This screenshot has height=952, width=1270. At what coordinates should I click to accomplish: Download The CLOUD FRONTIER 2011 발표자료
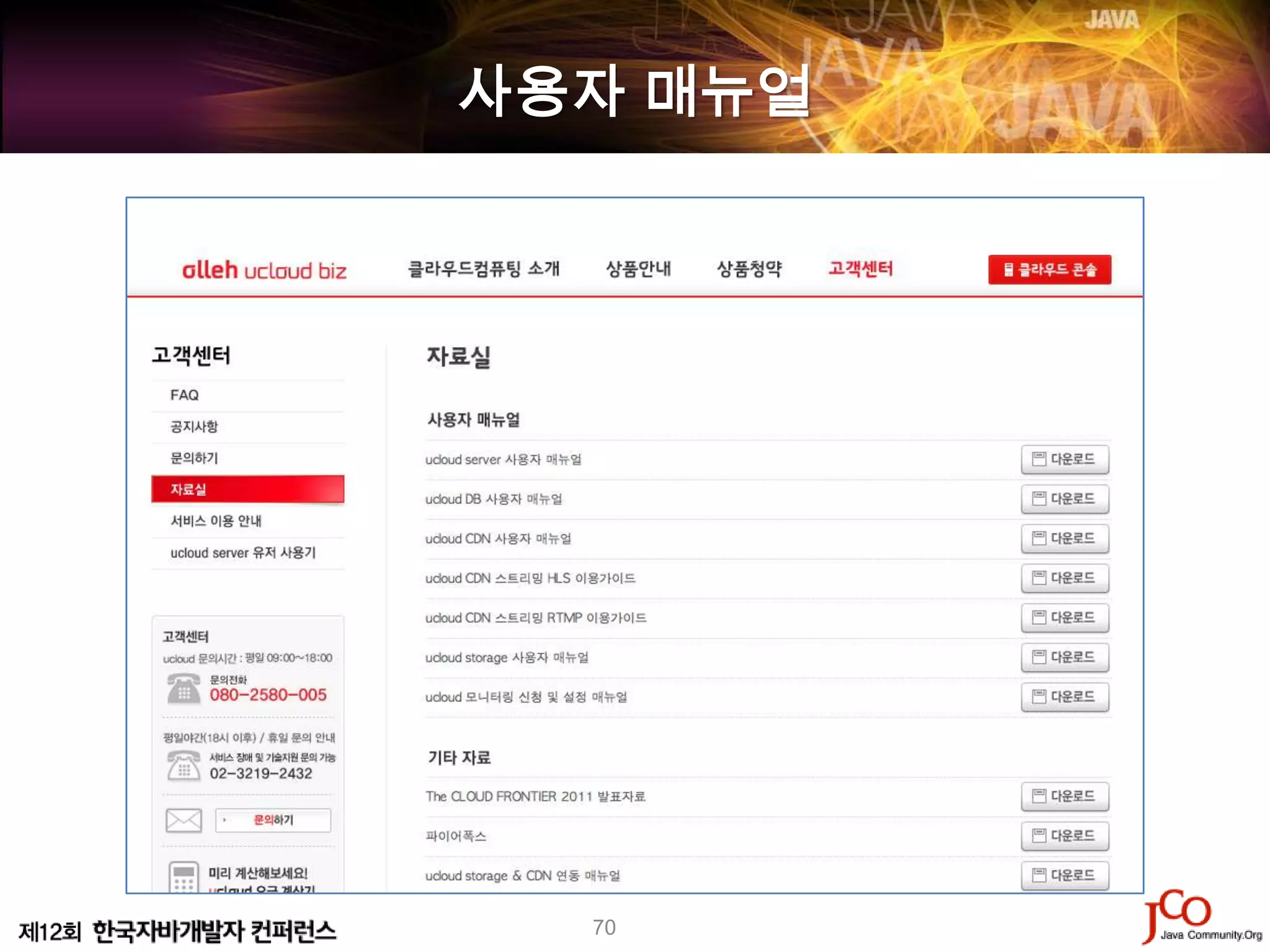pos(1065,797)
